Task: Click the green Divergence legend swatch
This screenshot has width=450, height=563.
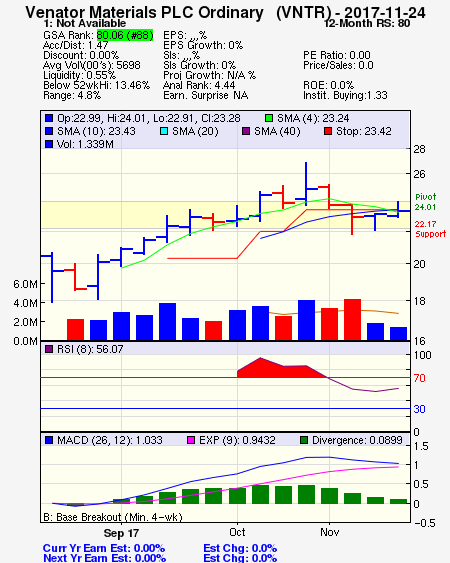Action: coord(304,440)
